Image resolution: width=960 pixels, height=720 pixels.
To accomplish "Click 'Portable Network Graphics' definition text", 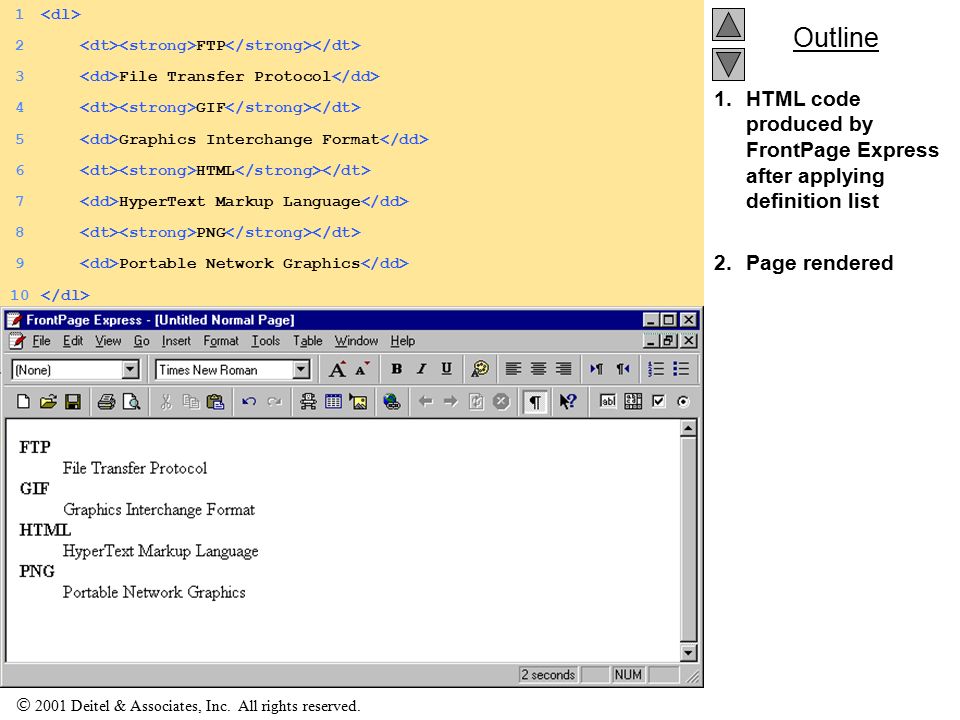I will click(154, 593).
